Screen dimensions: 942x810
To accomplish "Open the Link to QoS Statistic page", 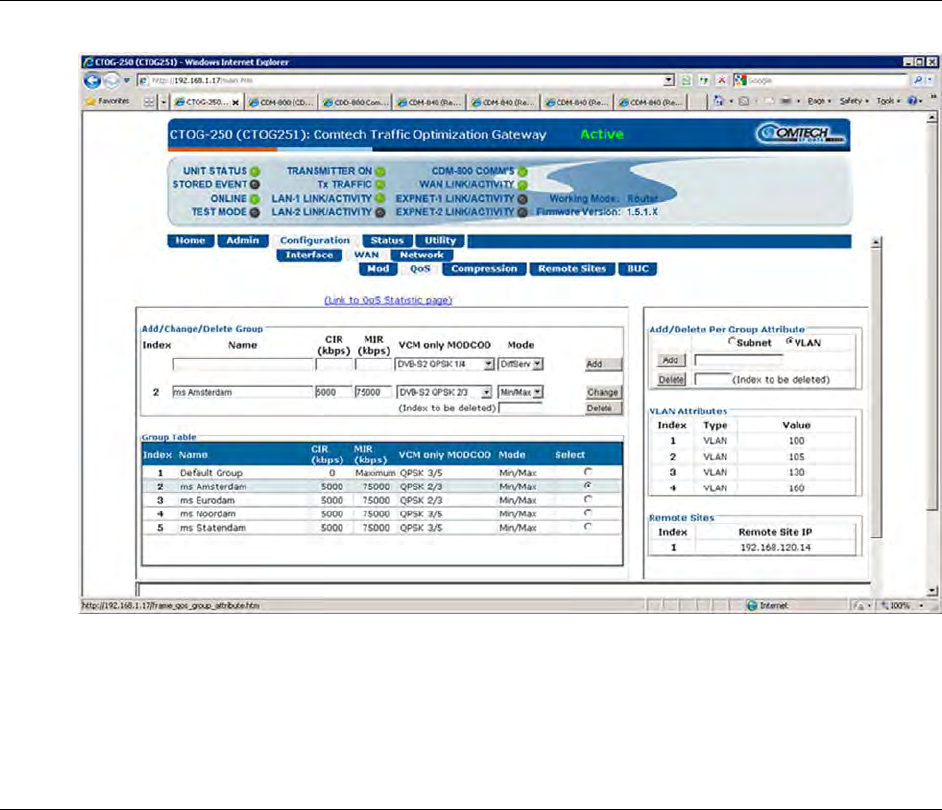I will [388, 299].
